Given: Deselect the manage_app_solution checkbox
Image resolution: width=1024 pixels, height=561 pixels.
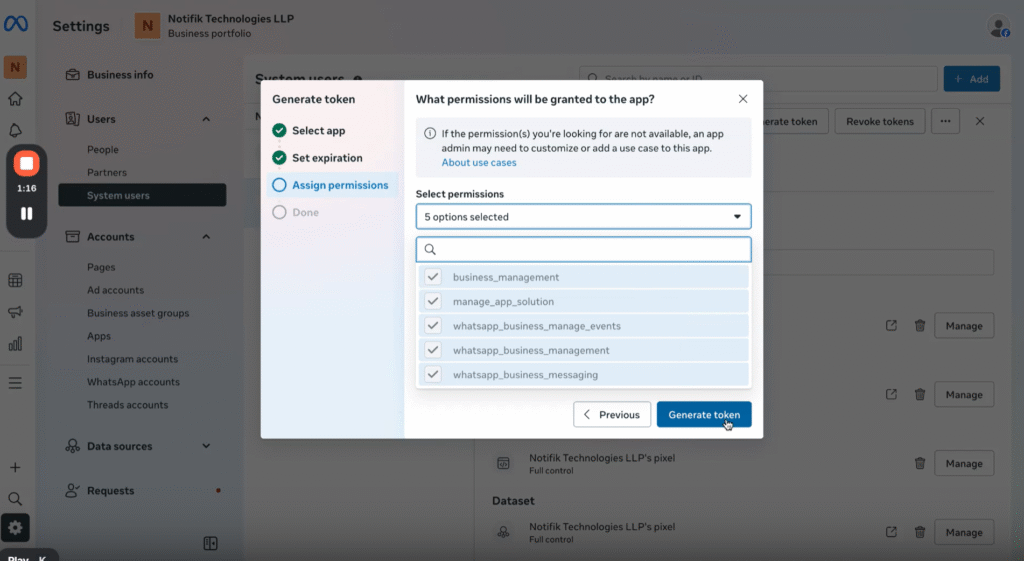Looking at the screenshot, I should tap(433, 301).
